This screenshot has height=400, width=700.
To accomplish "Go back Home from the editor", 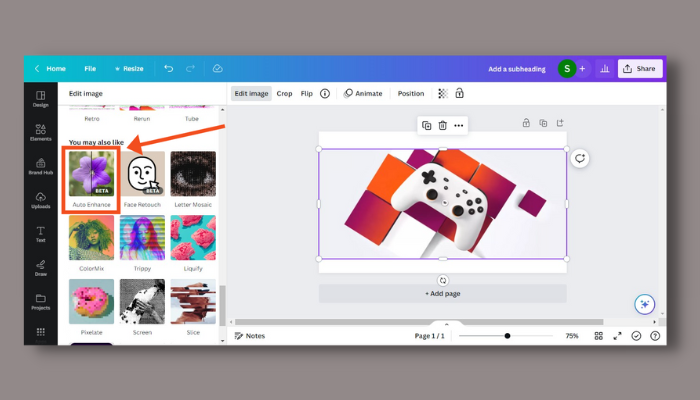I will tap(50, 68).
